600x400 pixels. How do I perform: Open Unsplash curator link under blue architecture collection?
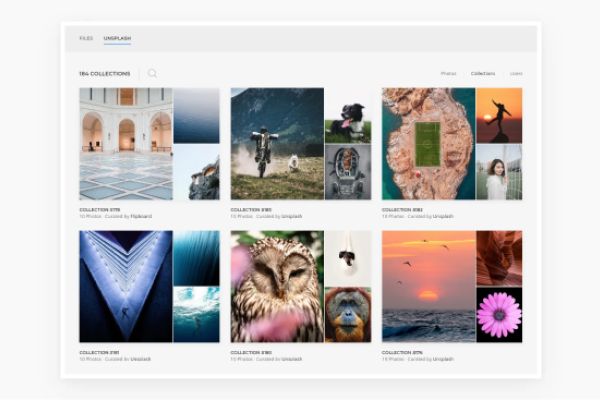pos(140,359)
